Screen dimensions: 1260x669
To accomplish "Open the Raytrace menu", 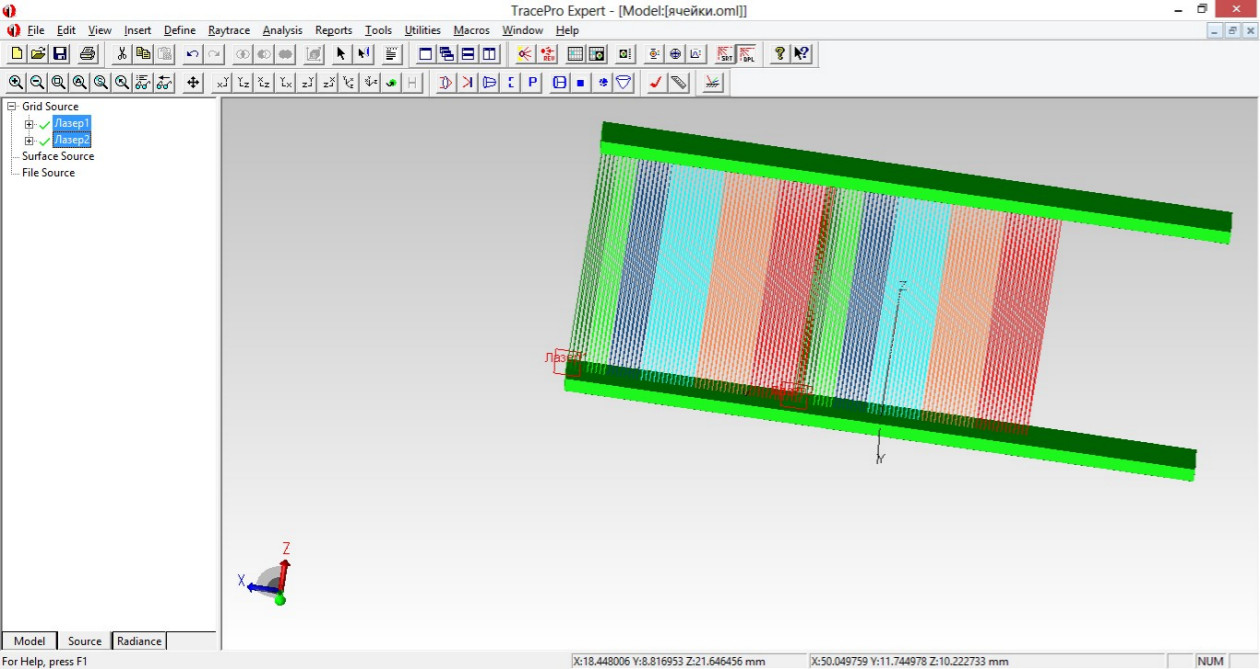I will coord(228,30).
